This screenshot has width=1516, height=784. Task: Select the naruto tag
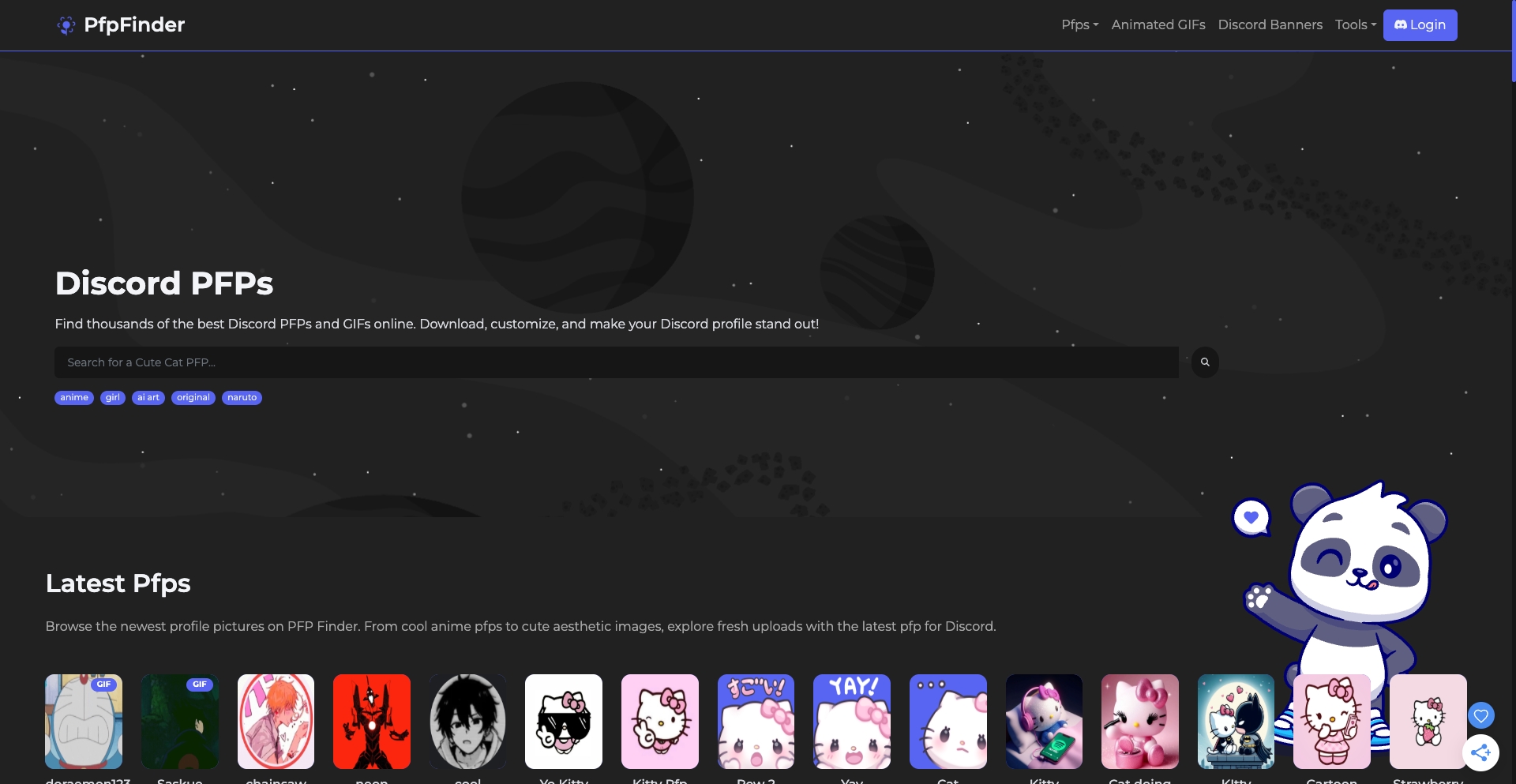[x=242, y=398]
